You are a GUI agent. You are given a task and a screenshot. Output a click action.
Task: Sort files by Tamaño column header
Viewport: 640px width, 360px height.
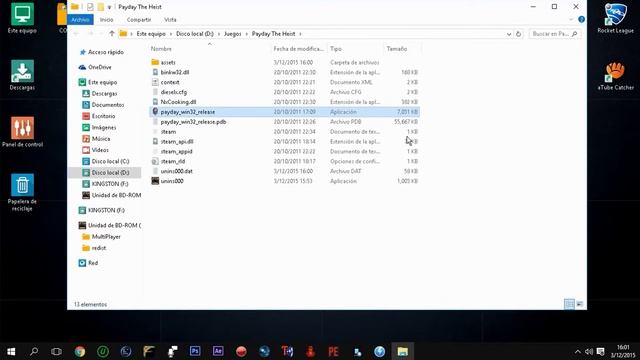tap(397, 49)
